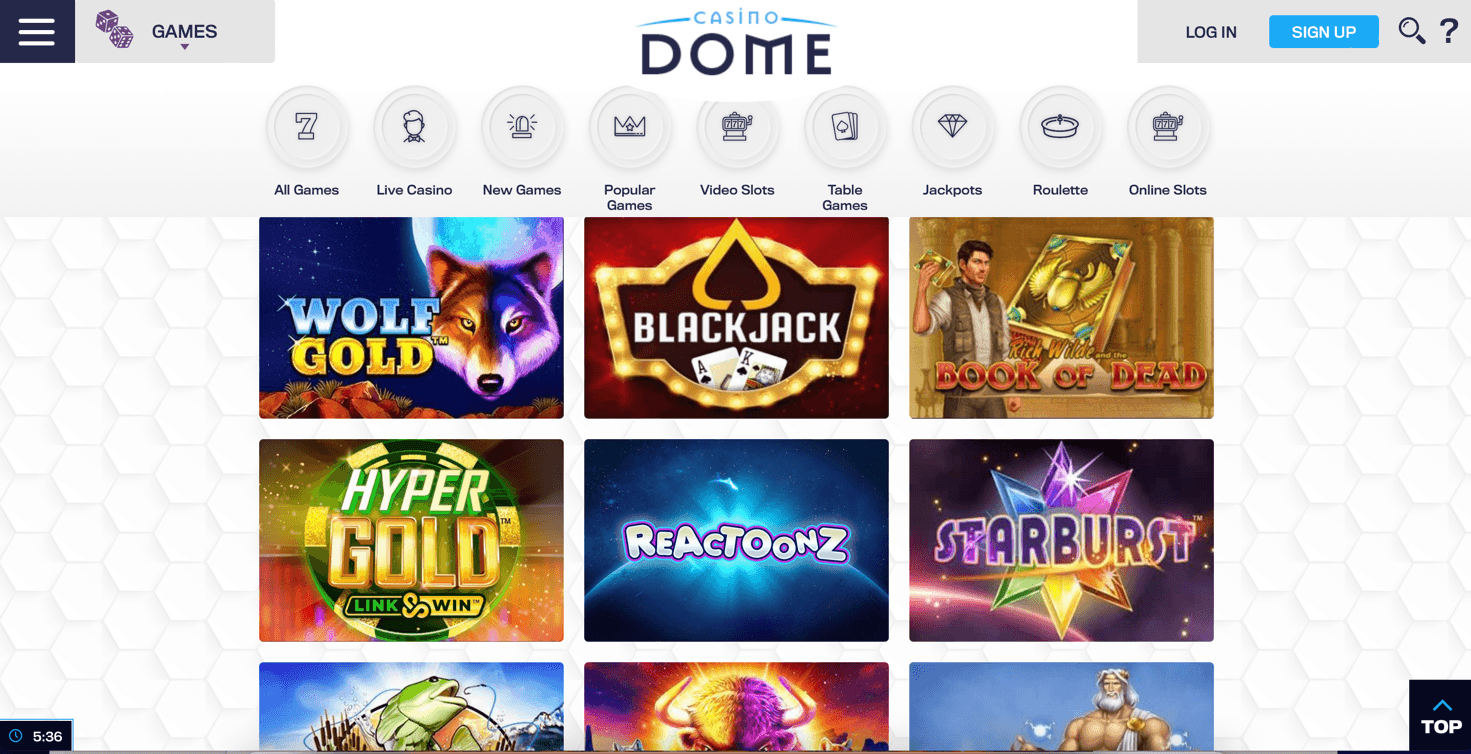
Task: Choose the New Games siren icon
Action: click(522, 127)
